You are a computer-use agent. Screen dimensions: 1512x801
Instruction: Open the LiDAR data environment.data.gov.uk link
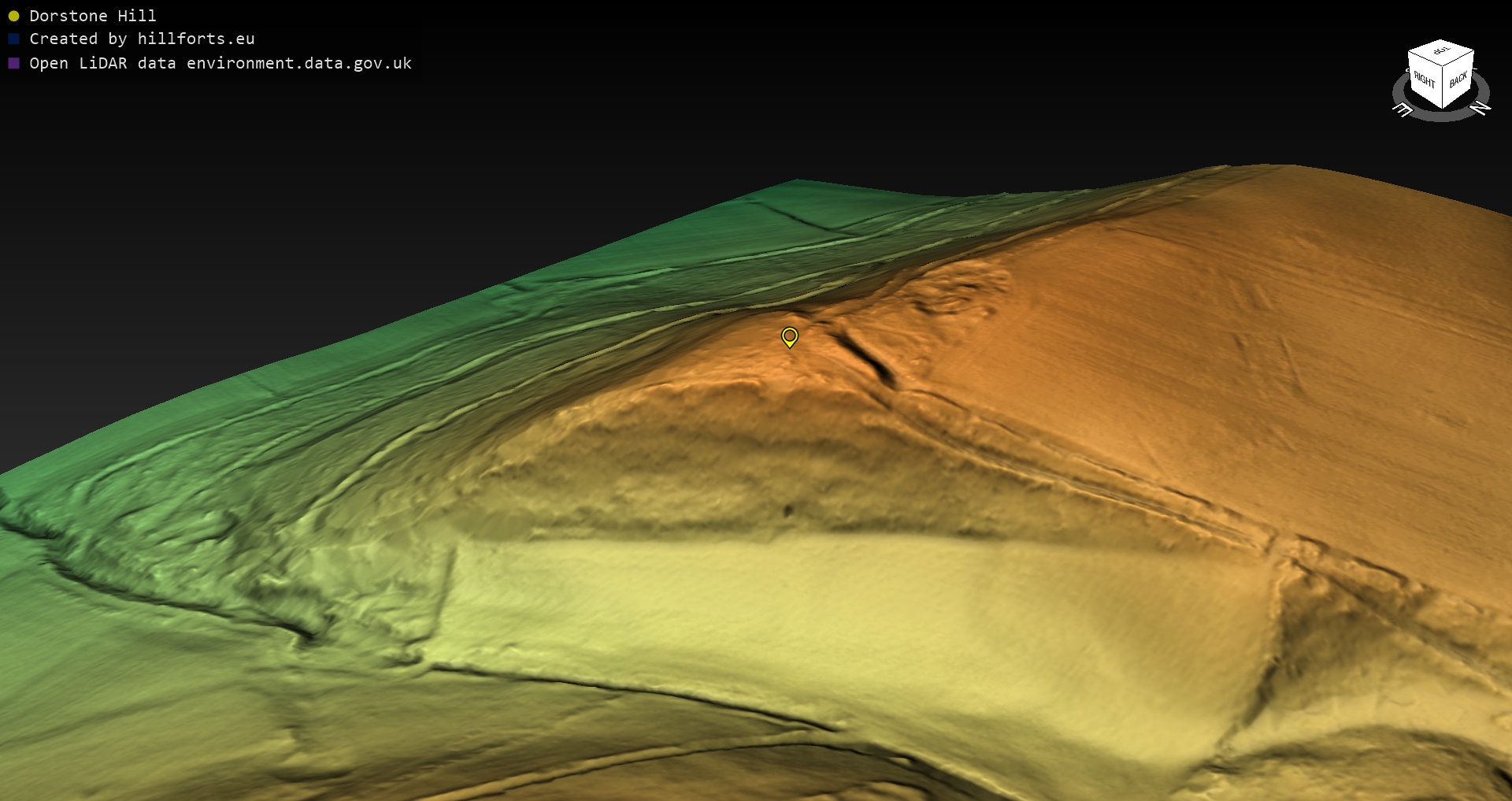(220, 63)
